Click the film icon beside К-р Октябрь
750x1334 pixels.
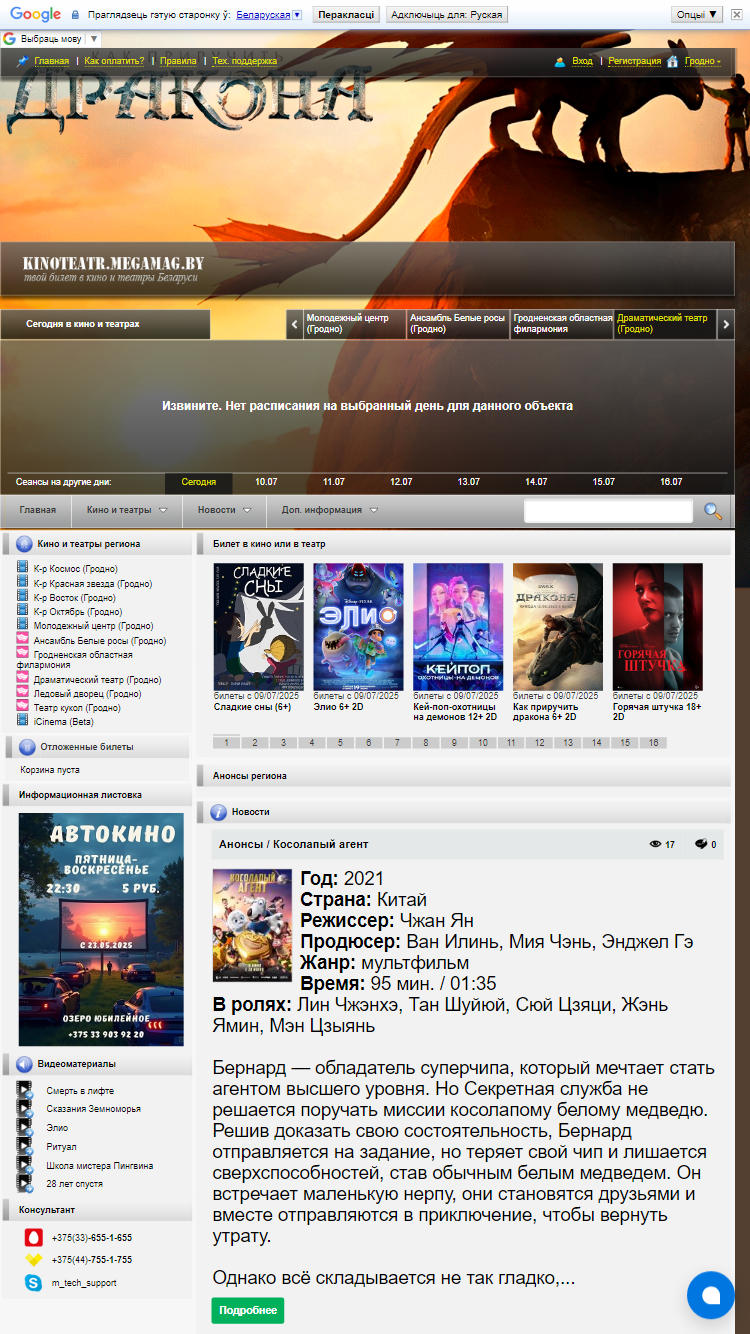[24, 611]
